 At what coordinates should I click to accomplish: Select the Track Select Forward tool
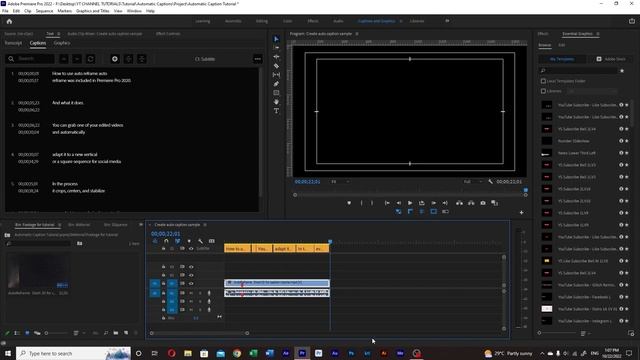coord(276,48)
